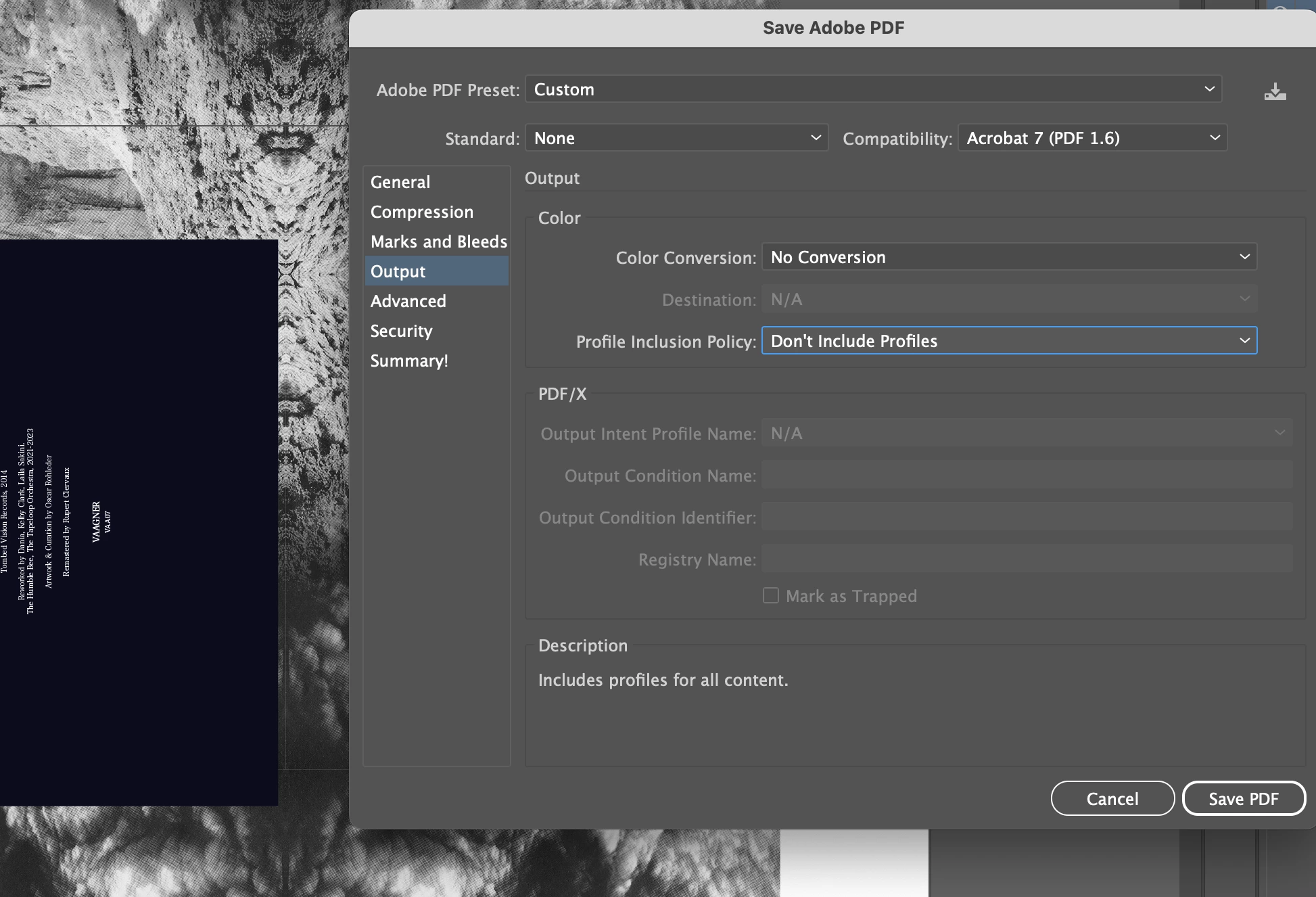Screen dimensions: 1316x897
Task: Click the Output Condition Name field
Action: tap(1027, 476)
